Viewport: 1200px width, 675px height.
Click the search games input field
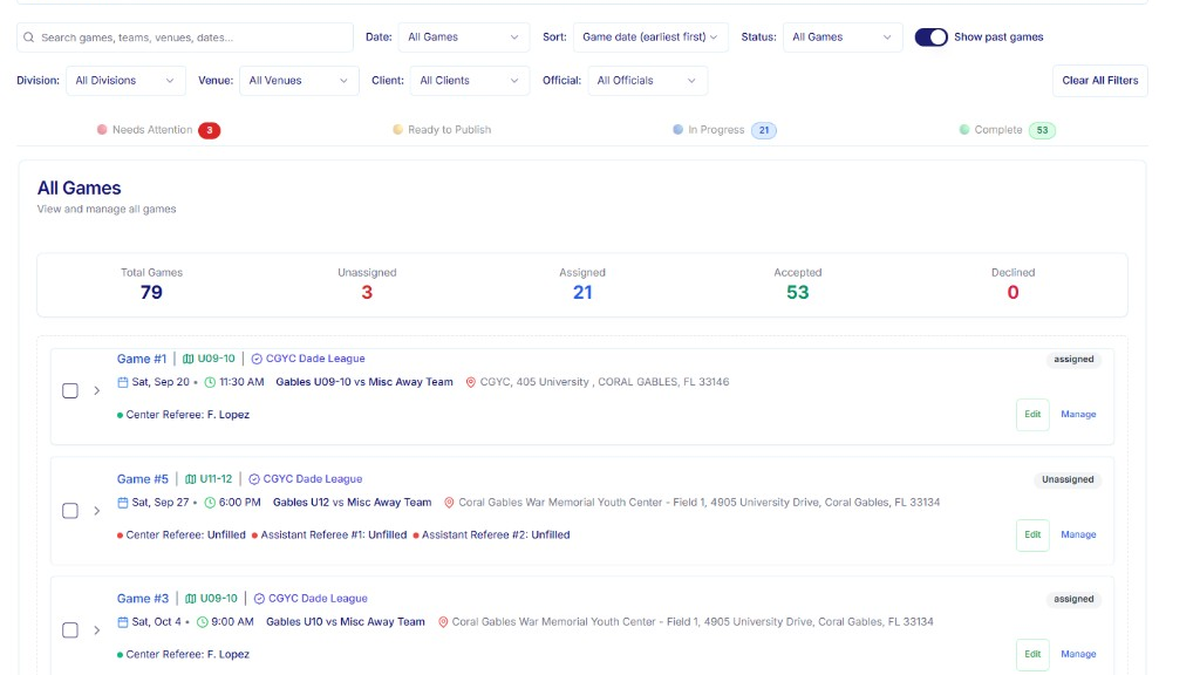tap(185, 37)
